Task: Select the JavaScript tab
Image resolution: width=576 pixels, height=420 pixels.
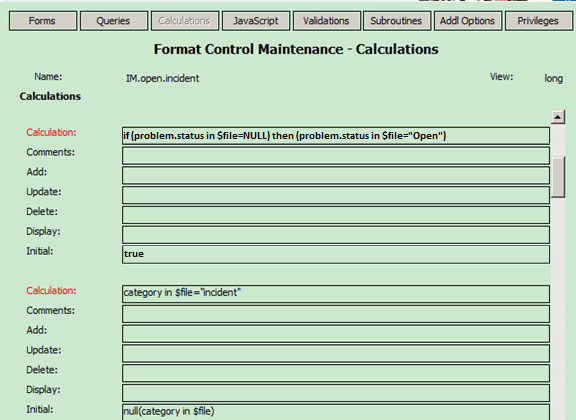Action: click(x=256, y=21)
